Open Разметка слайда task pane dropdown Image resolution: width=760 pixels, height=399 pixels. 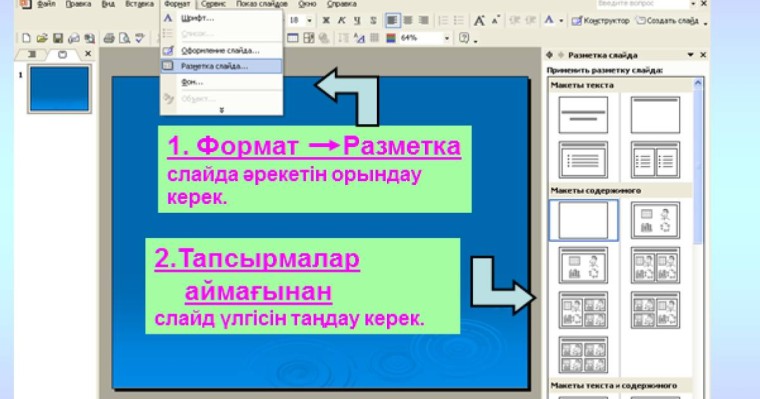coord(690,55)
